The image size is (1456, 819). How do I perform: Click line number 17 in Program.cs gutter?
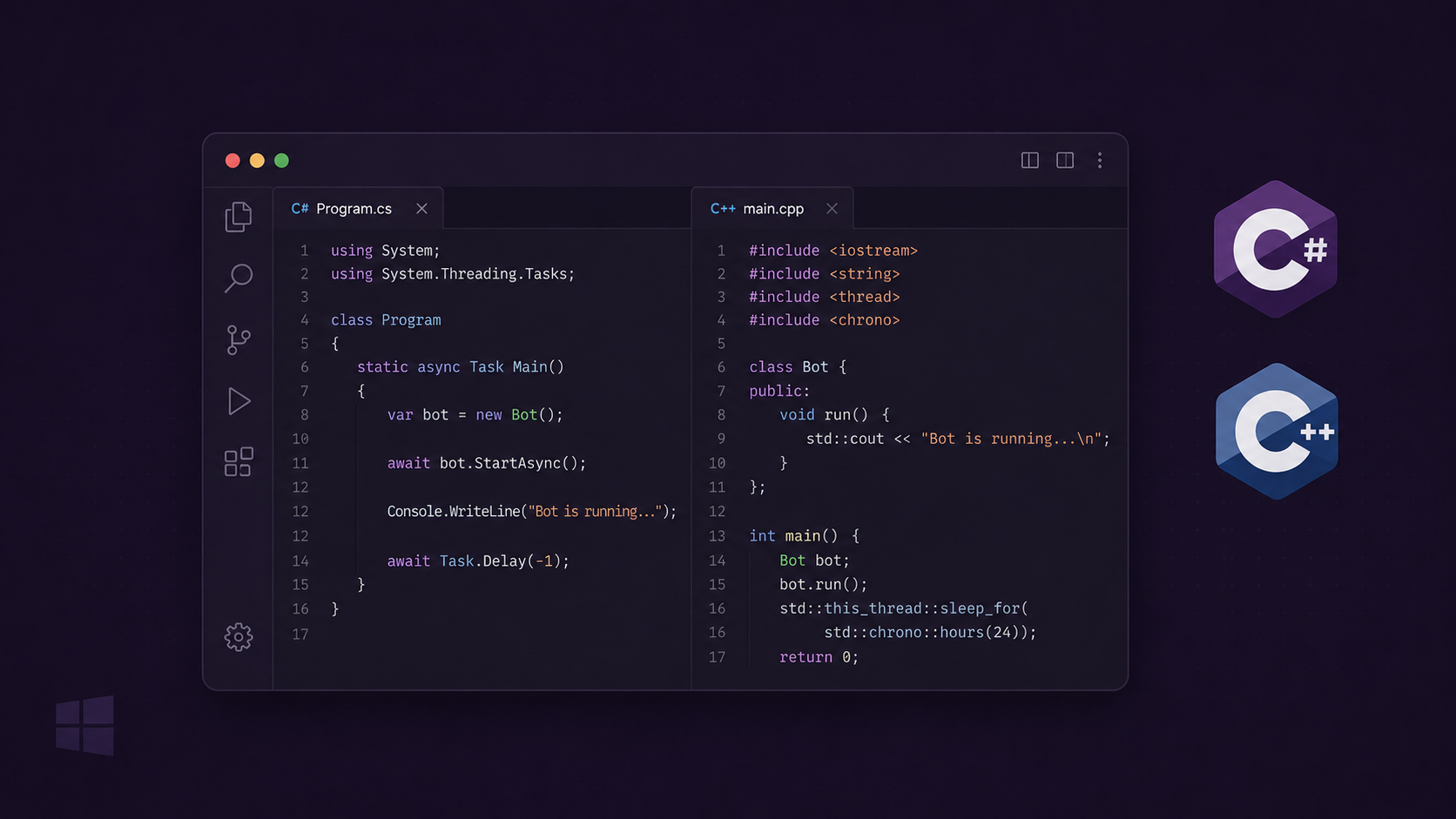[300, 634]
